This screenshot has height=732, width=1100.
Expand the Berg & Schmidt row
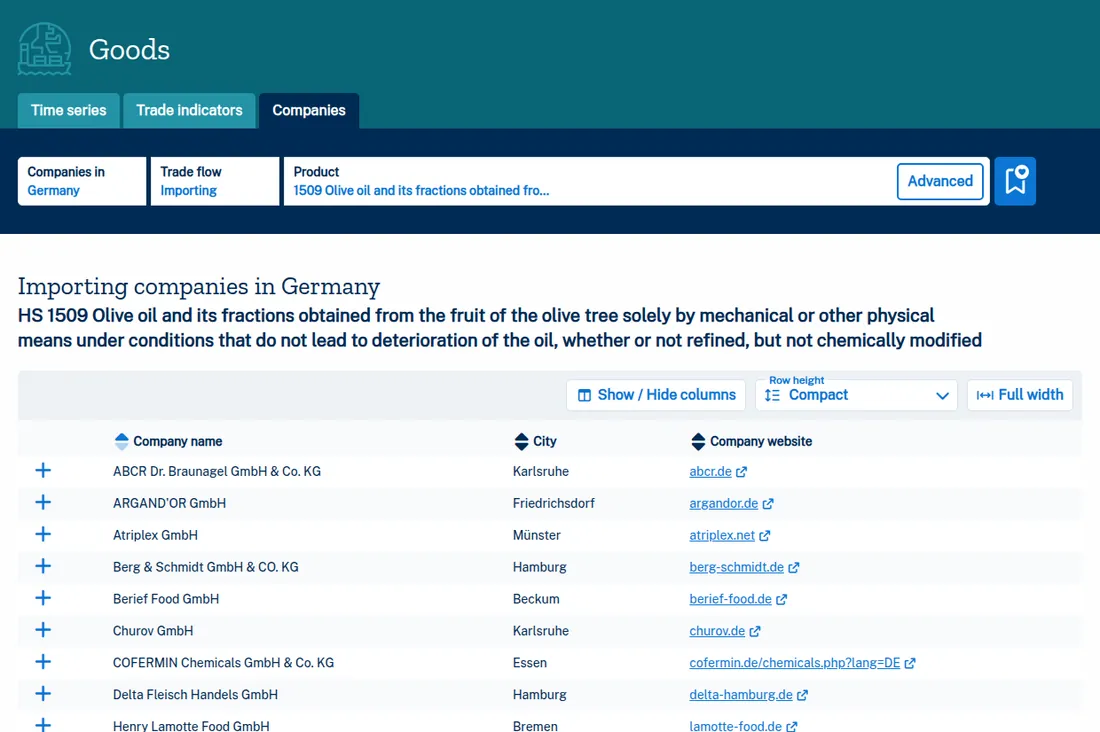point(43,566)
